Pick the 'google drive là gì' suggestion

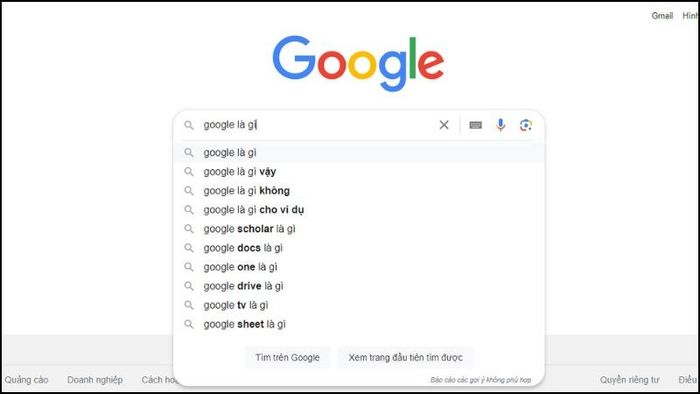pos(359,286)
